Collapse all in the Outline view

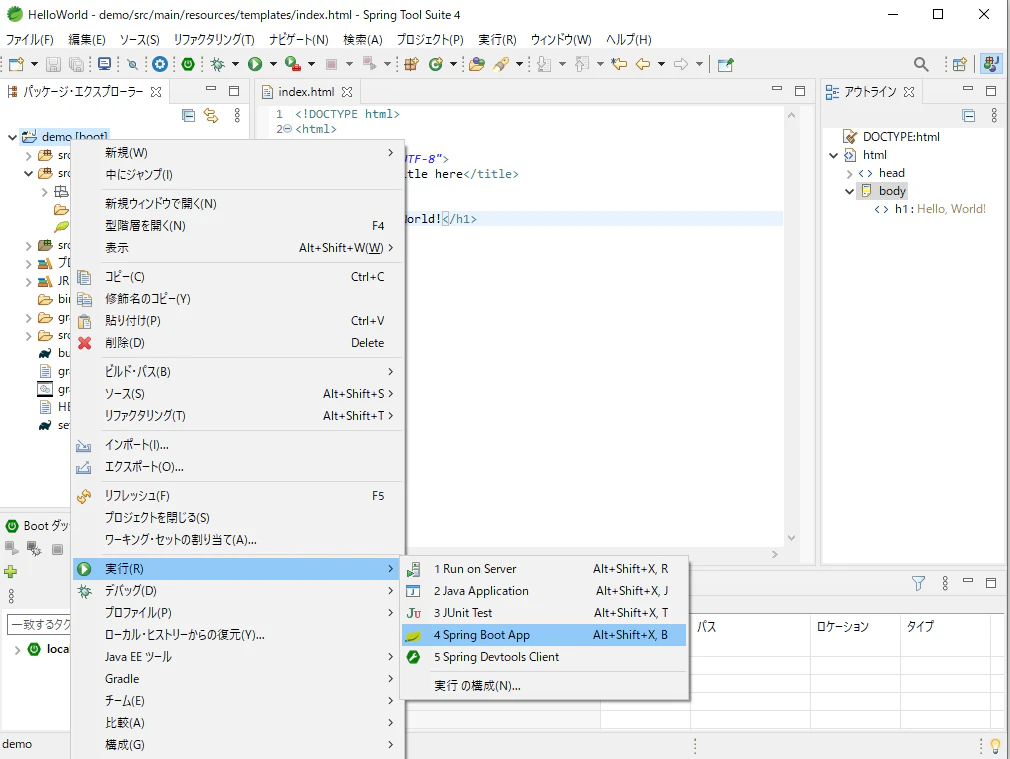(968, 116)
